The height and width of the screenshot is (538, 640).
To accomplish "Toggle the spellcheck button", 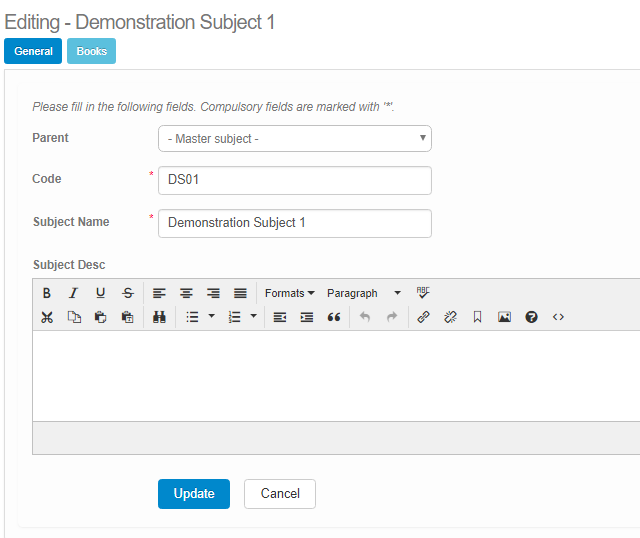I will coord(423,292).
